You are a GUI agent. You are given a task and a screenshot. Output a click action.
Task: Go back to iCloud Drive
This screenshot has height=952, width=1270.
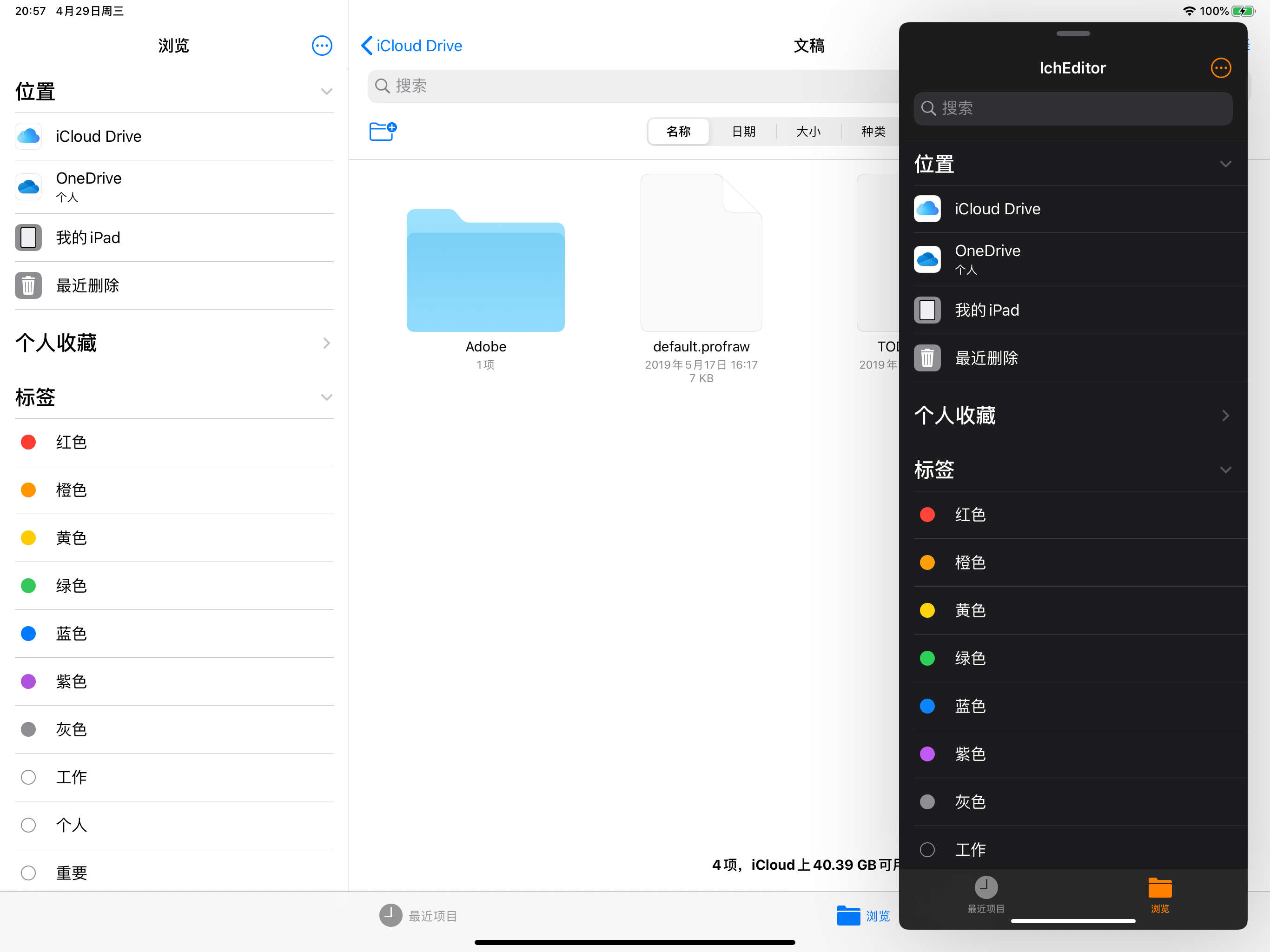click(x=411, y=46)
